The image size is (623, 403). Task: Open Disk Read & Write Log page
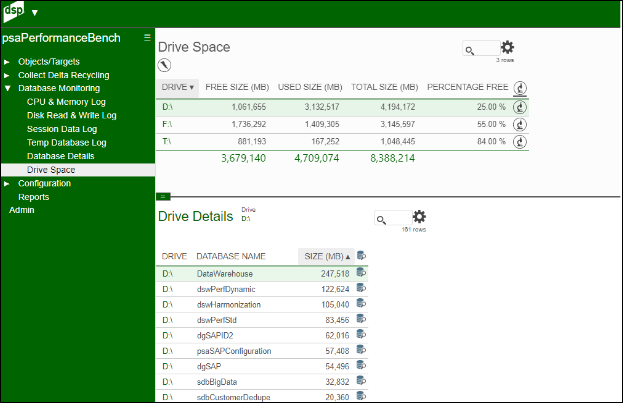tap(72, 115)
